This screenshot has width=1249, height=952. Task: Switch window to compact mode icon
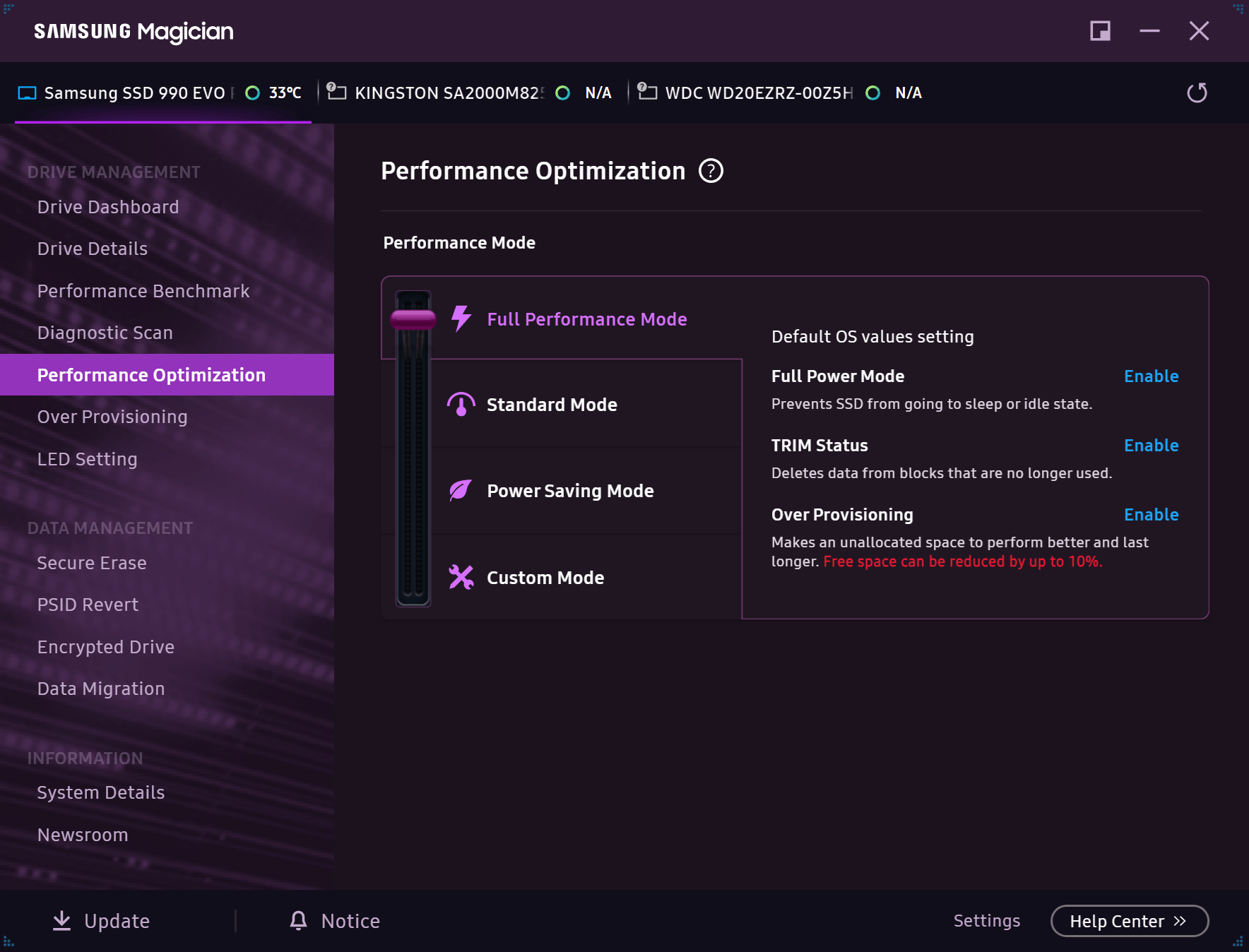pos(1100,31)
